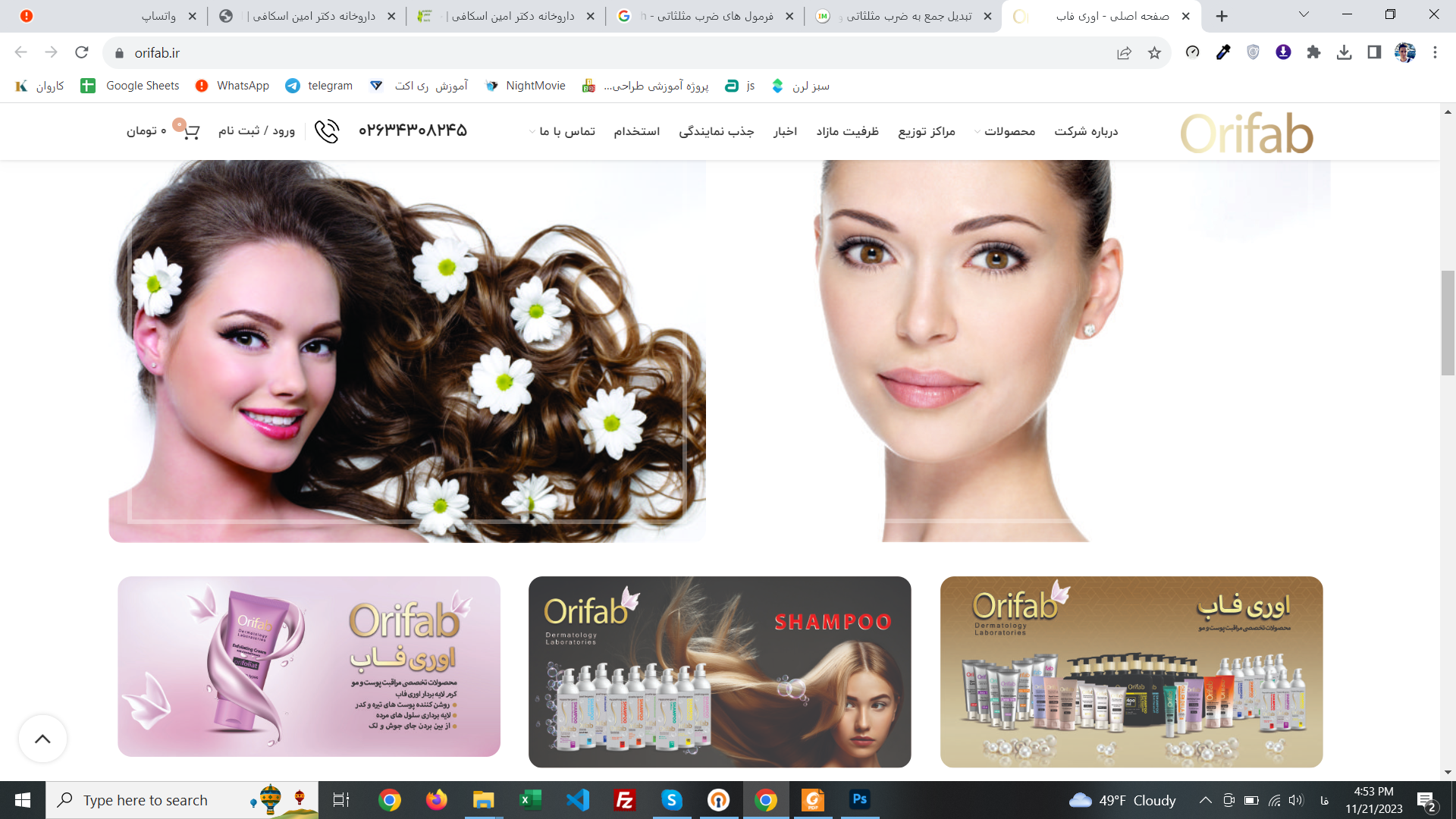Open File Explorer from the taskbar
The height and width of the screenshot is (819, 1456).
[x=483, y=799]
